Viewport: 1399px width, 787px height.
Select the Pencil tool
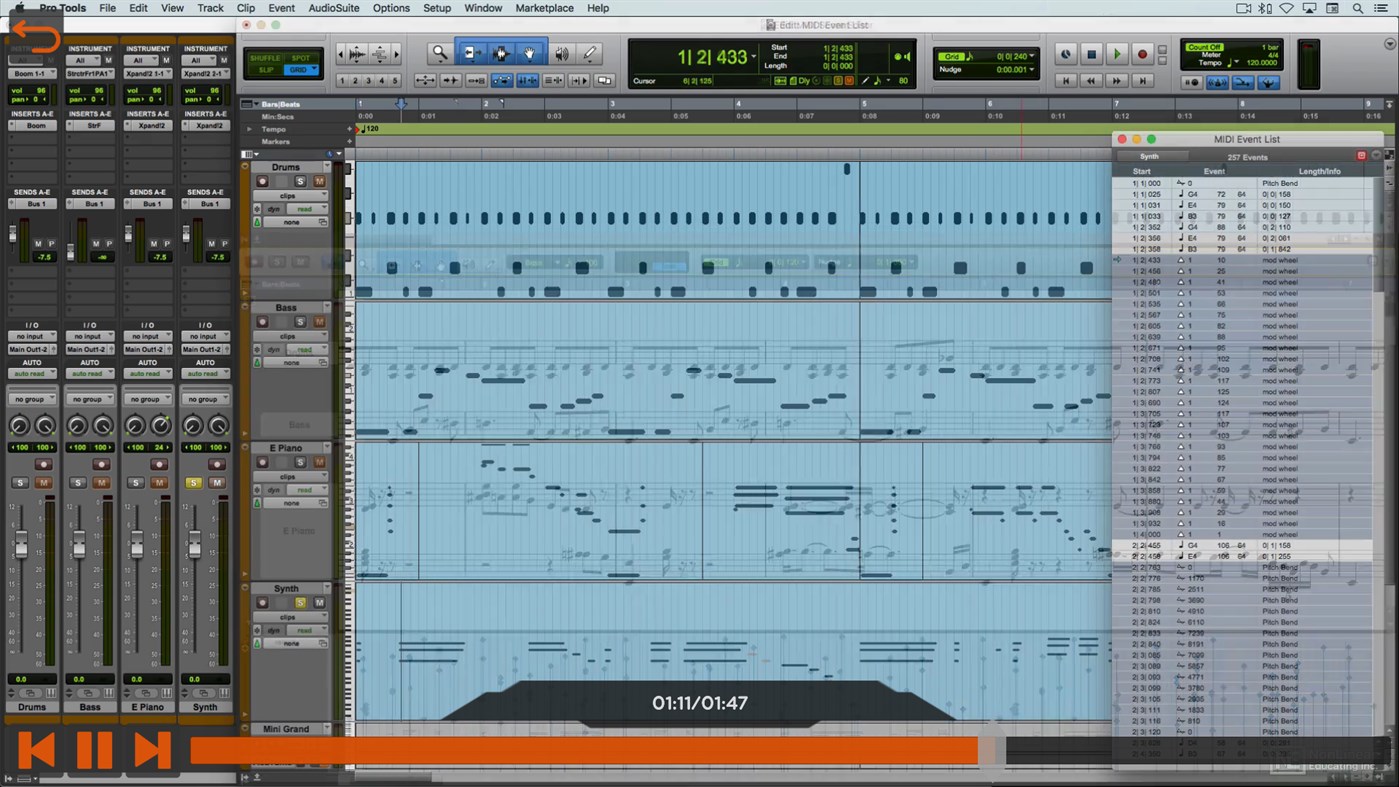[590, 53]
